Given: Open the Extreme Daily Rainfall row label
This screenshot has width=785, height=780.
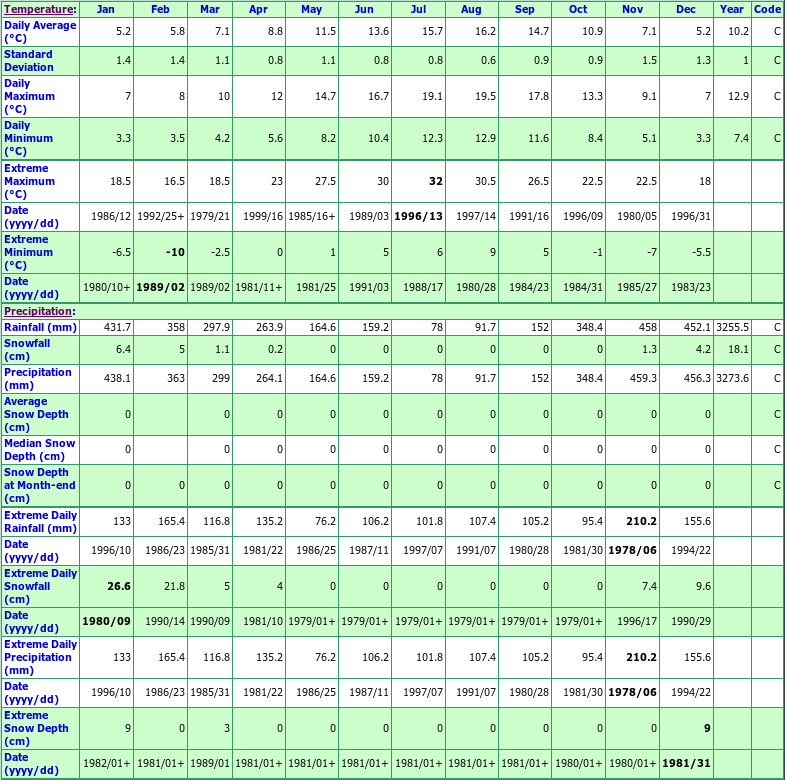Looking at the screenshot, I should [x=40, y=521].
